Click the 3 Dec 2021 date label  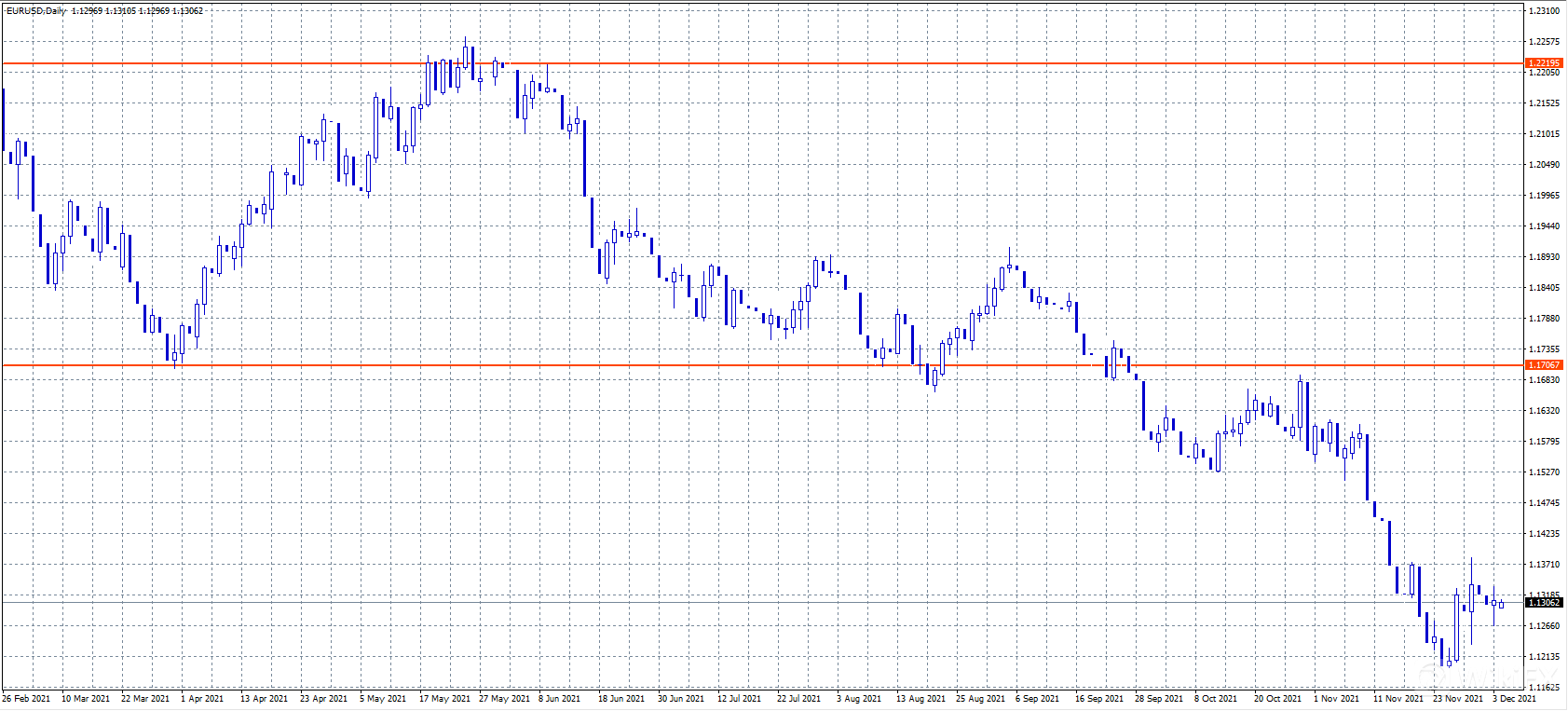click(1514, 699)
